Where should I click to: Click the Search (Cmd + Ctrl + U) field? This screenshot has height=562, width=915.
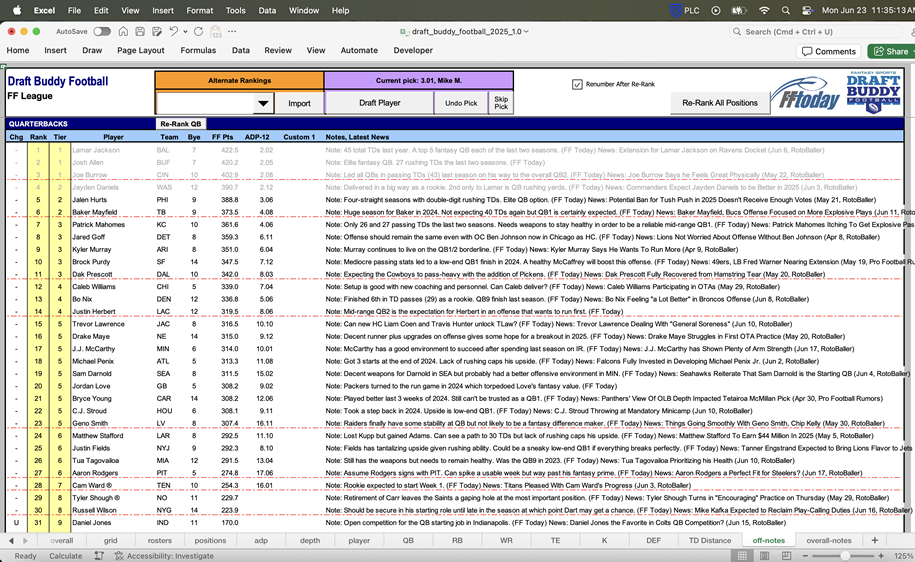[x=816, y=32]
